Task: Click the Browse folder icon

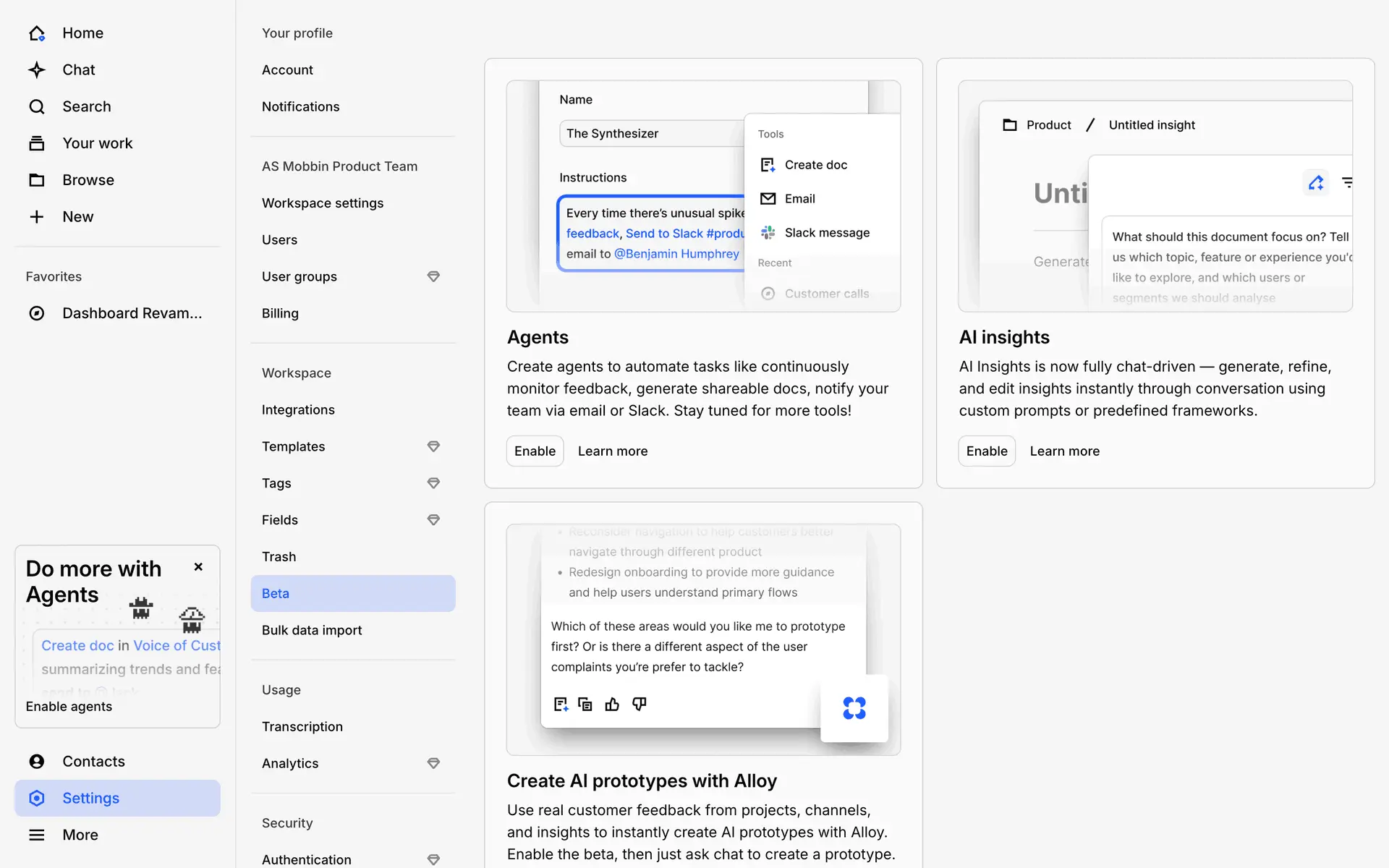Action: (37, 180)
